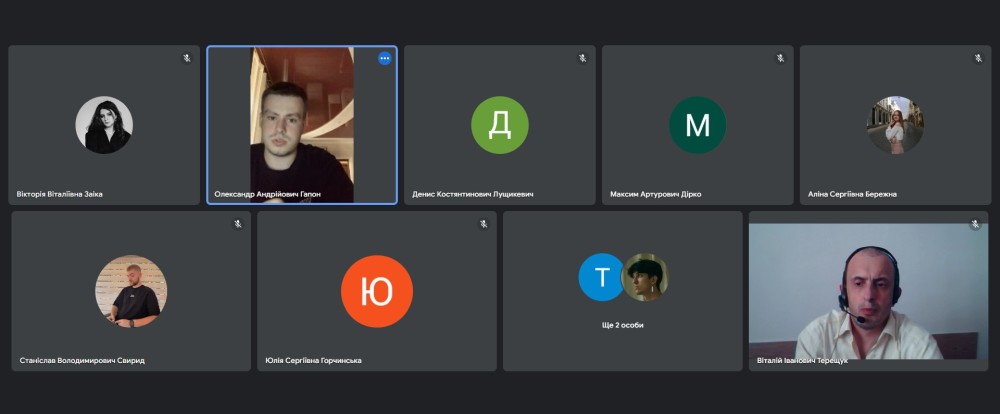Click the name label "Юлія Сергіївна Горчинська"
Viewport: 1000px width, 414px height.
[x=313, y=360]
